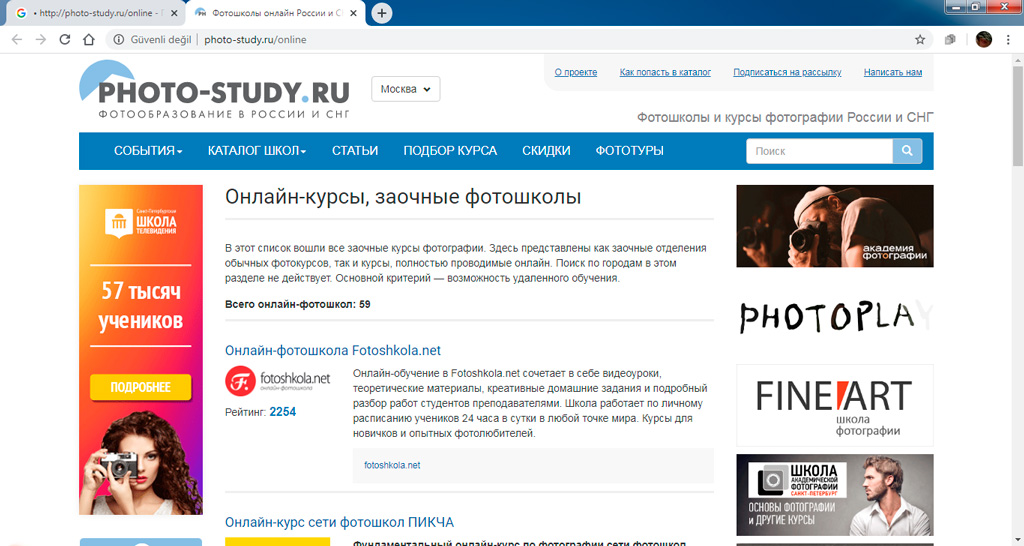Viewport: 1024px width, 546px height.
Task: Open the FINE ART школа фотографии banner
Action: click(835, 406)
